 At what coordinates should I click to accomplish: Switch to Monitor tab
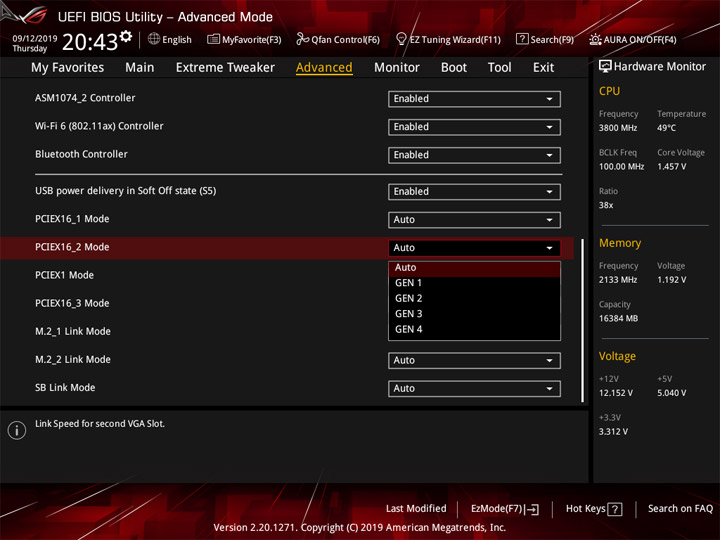click(397, 68)
